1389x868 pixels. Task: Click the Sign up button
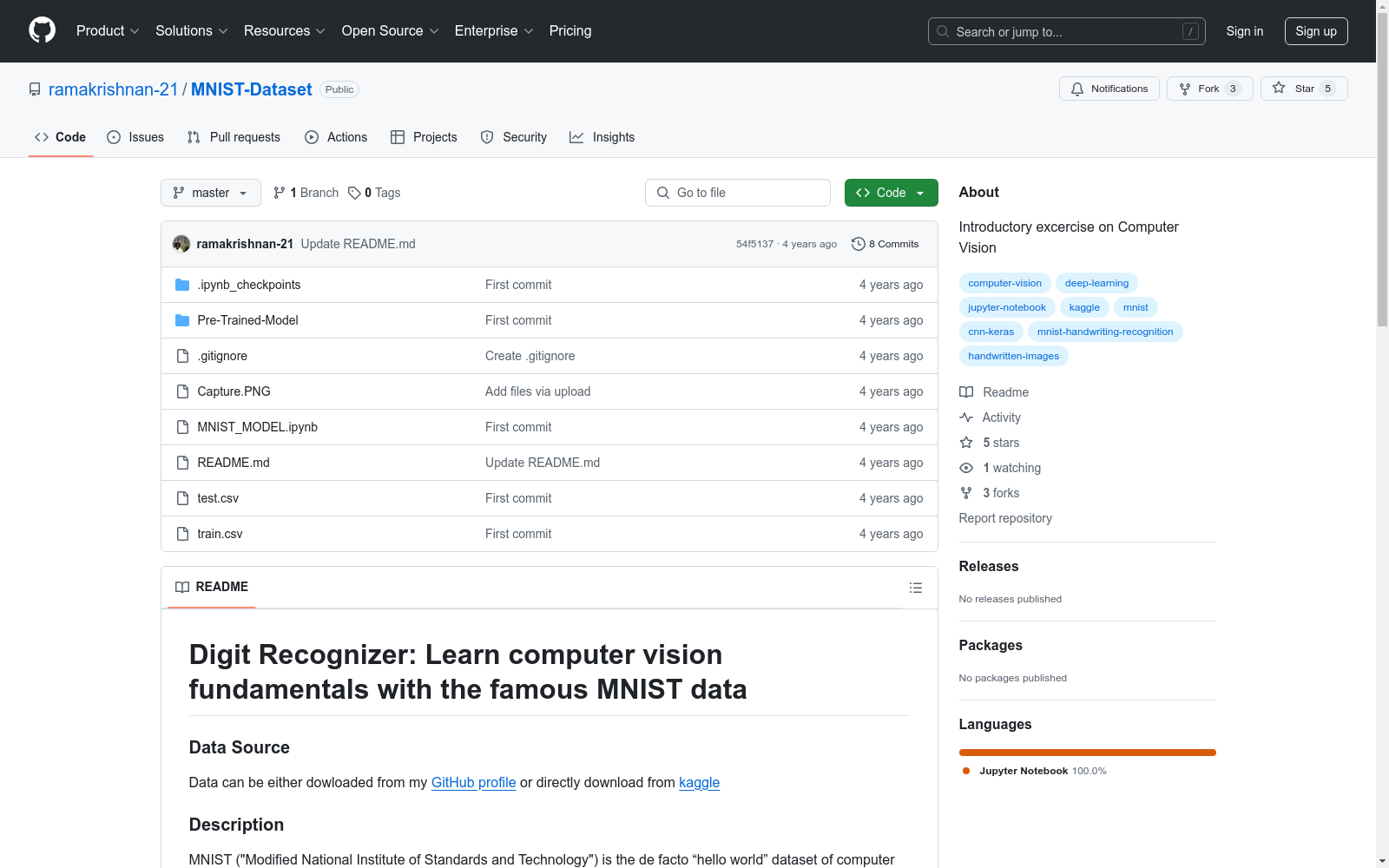point(1315,31)
